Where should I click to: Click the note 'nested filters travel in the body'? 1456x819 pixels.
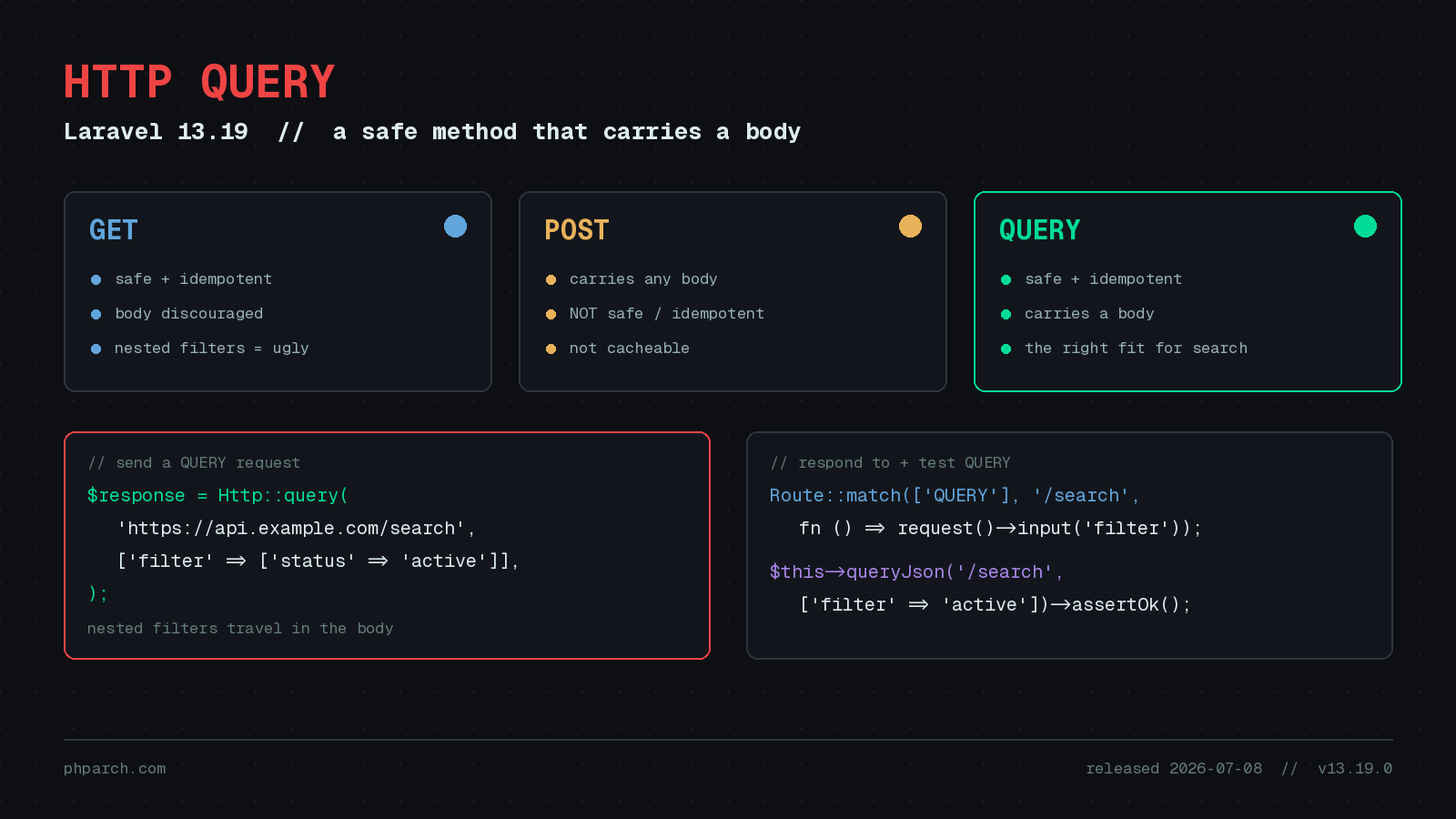pyautogui.click(x=240, y=629)
